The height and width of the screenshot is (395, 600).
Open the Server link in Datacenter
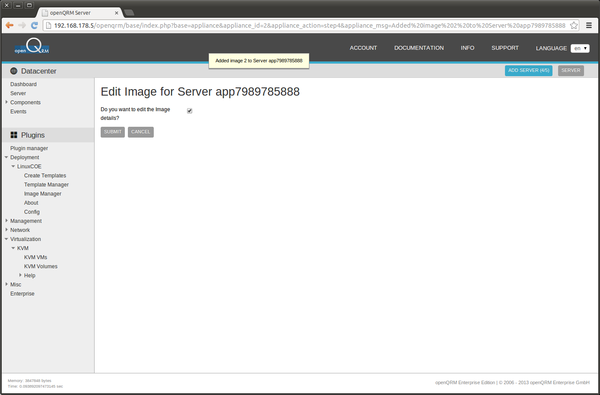pyautogui.click(x=18, y=93)
